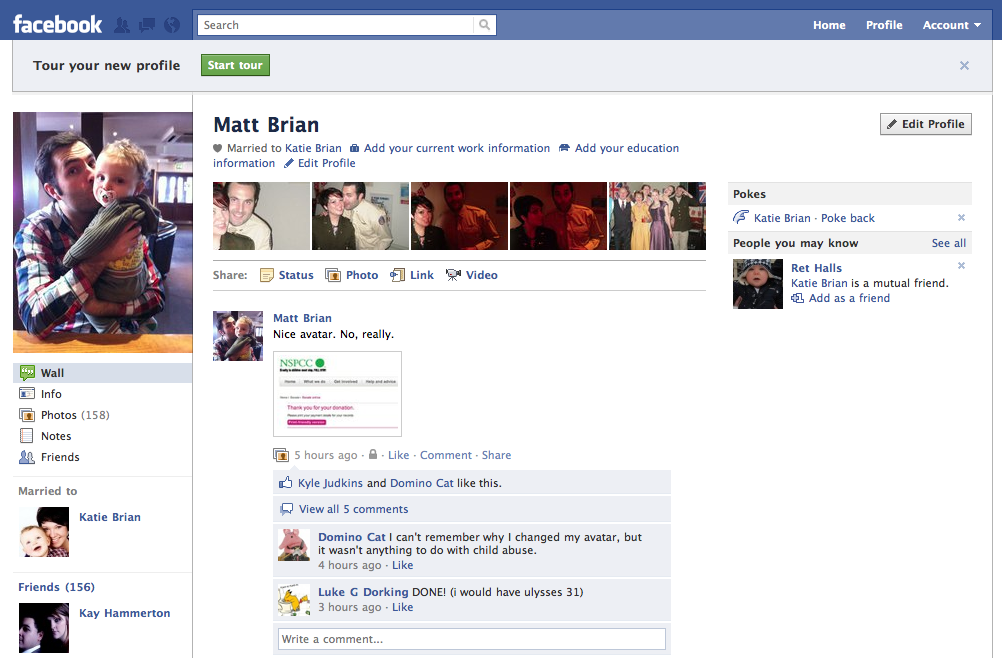The image size is (1002, 658).
Task: Open the notifications globe icon
Action: pos(172,25)
